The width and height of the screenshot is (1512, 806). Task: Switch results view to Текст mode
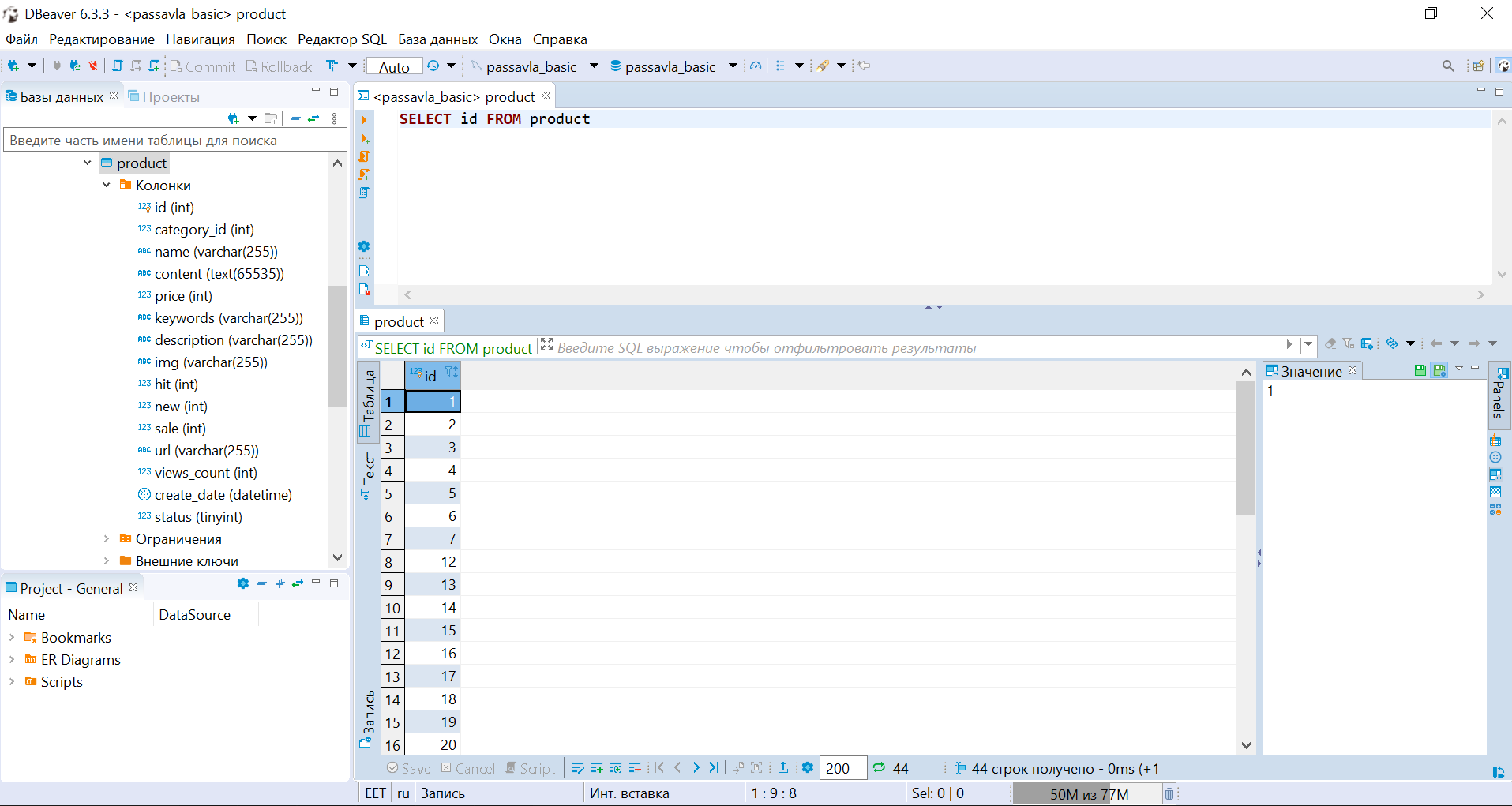[368, 475]
